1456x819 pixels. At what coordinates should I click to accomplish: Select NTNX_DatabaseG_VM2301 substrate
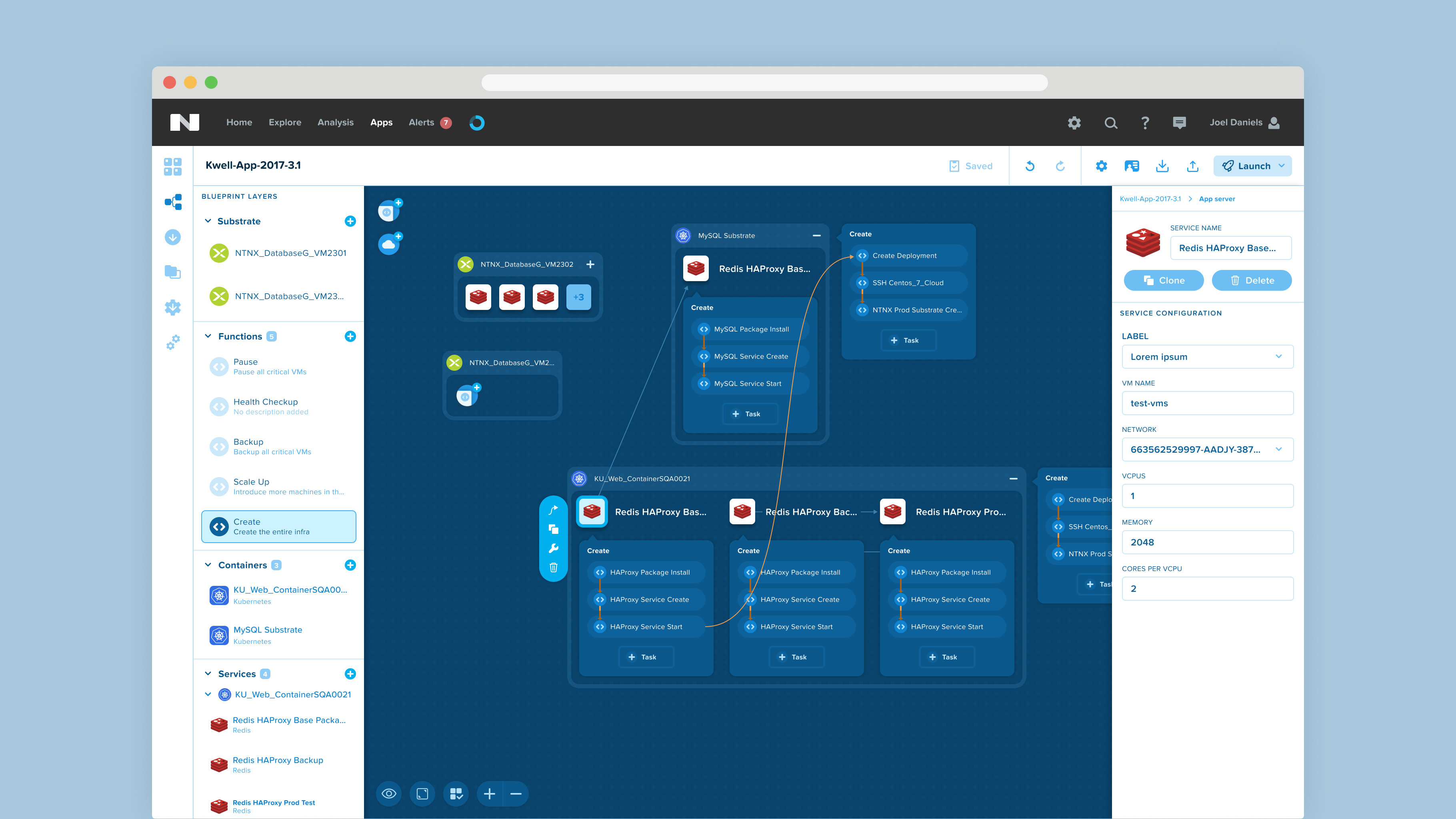(279, 253)
